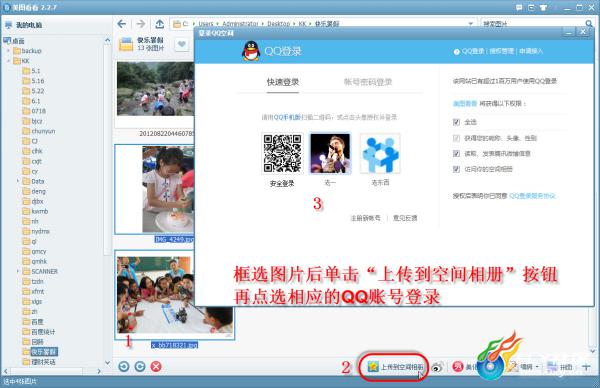
Task: Open the 编辑 edit tool
Action: pos(521,367)
